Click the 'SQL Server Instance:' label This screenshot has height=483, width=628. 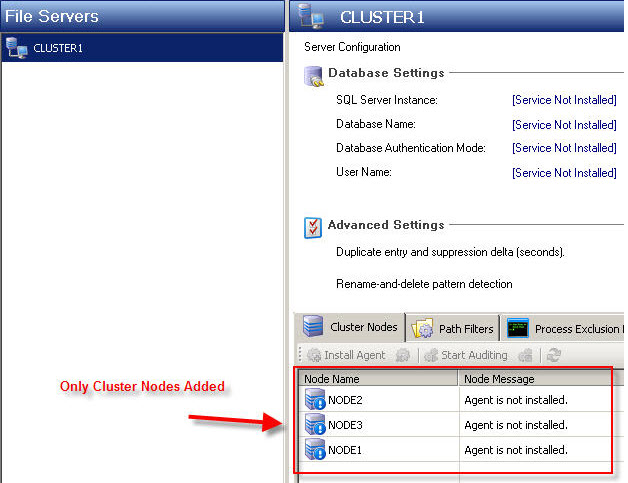tap(386, 100)
